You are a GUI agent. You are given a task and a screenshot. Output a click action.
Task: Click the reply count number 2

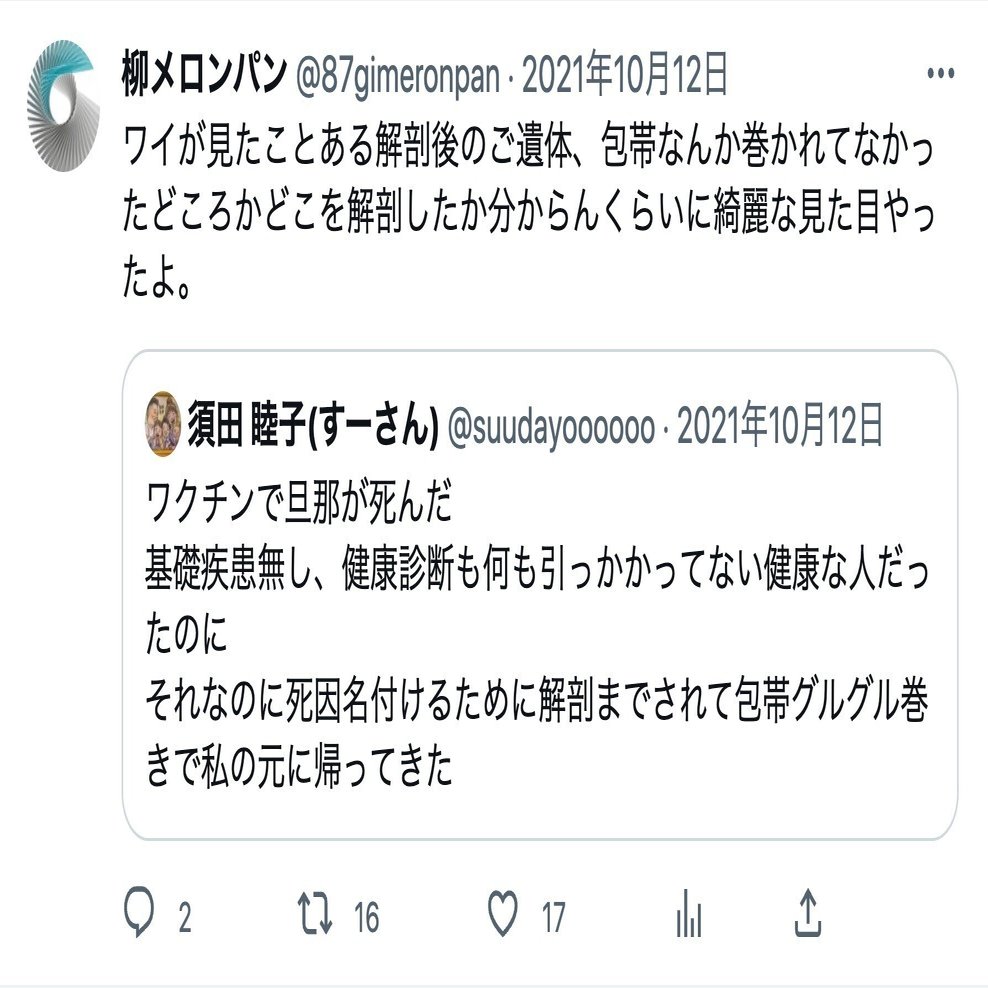pyautogui.click(x=184, y=917)
